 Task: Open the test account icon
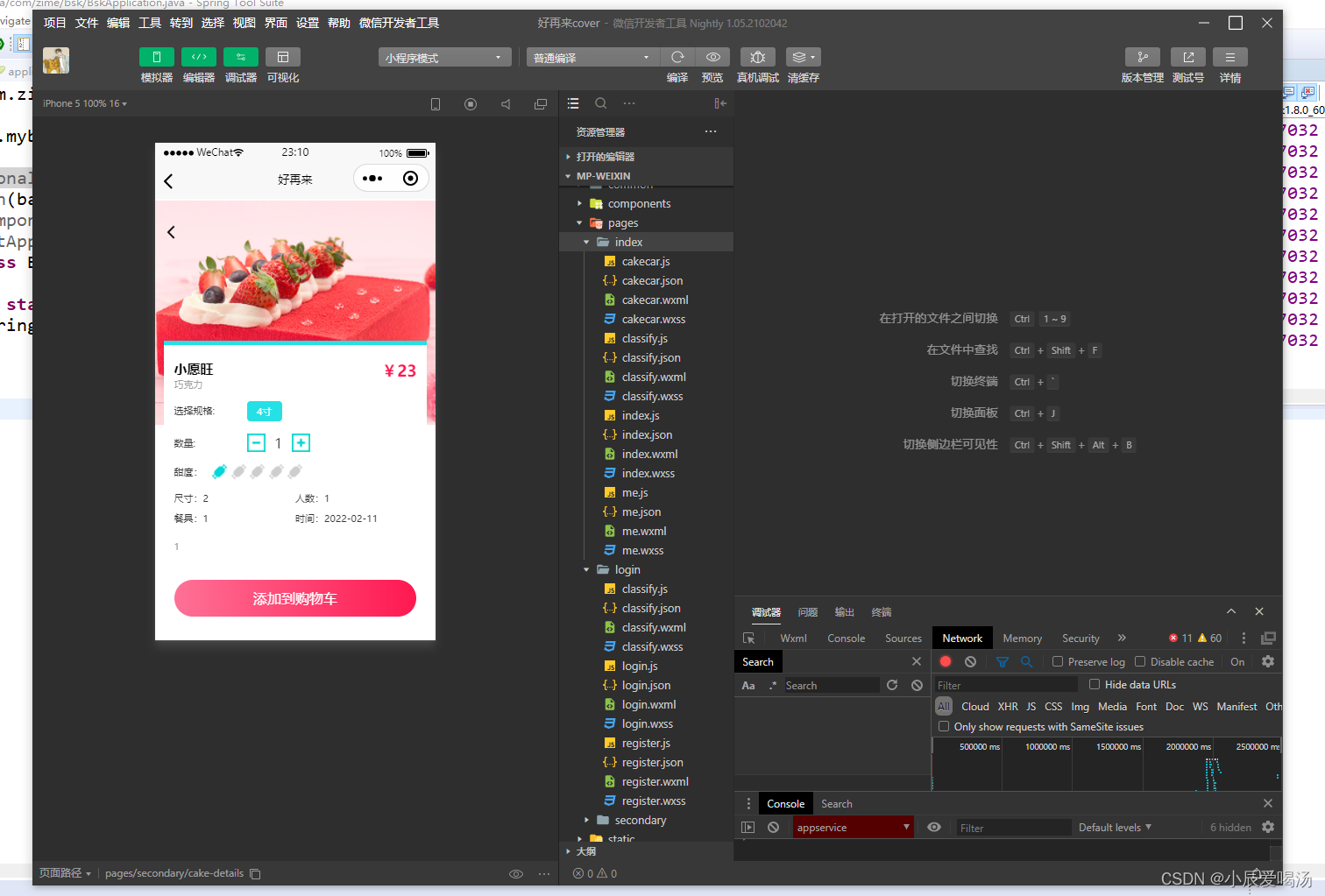(x=1188, y=57)
